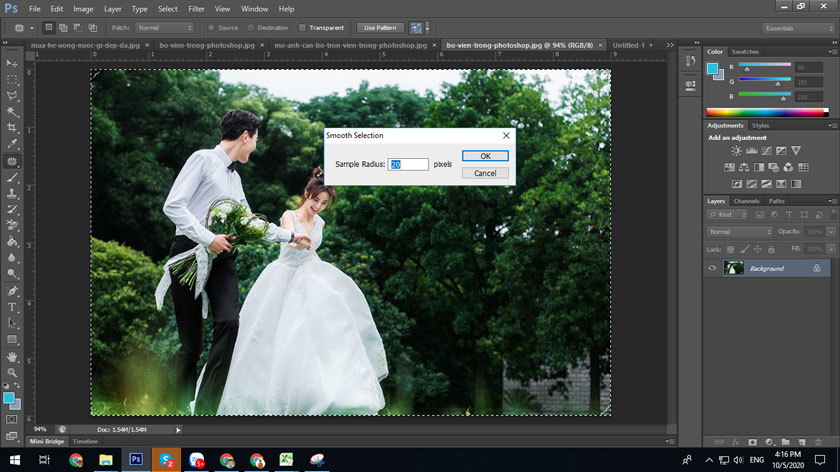The image size is (840, 472).
Task: Add a Color Balance adjustment
Action: point(744,167)
